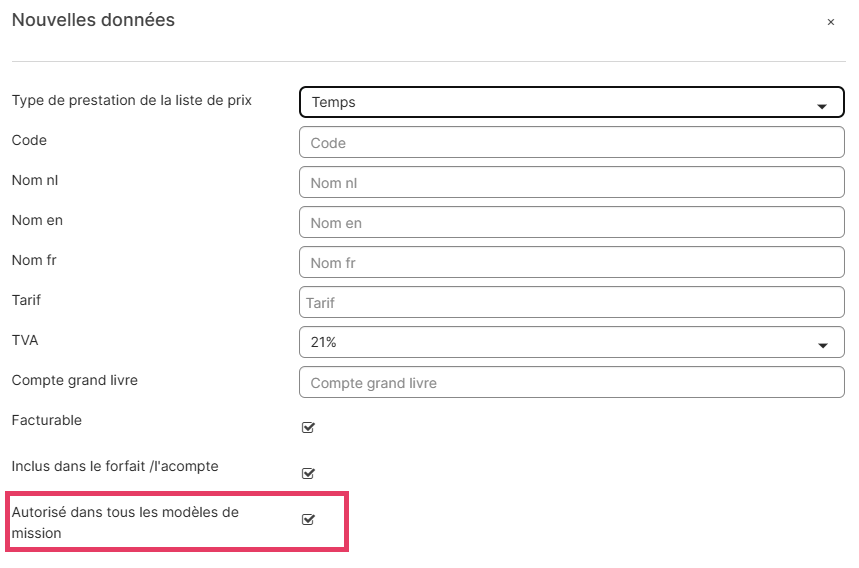Open the TVA 21% dropdown
The height and width of the screenshot is (568, 859).
560,342
